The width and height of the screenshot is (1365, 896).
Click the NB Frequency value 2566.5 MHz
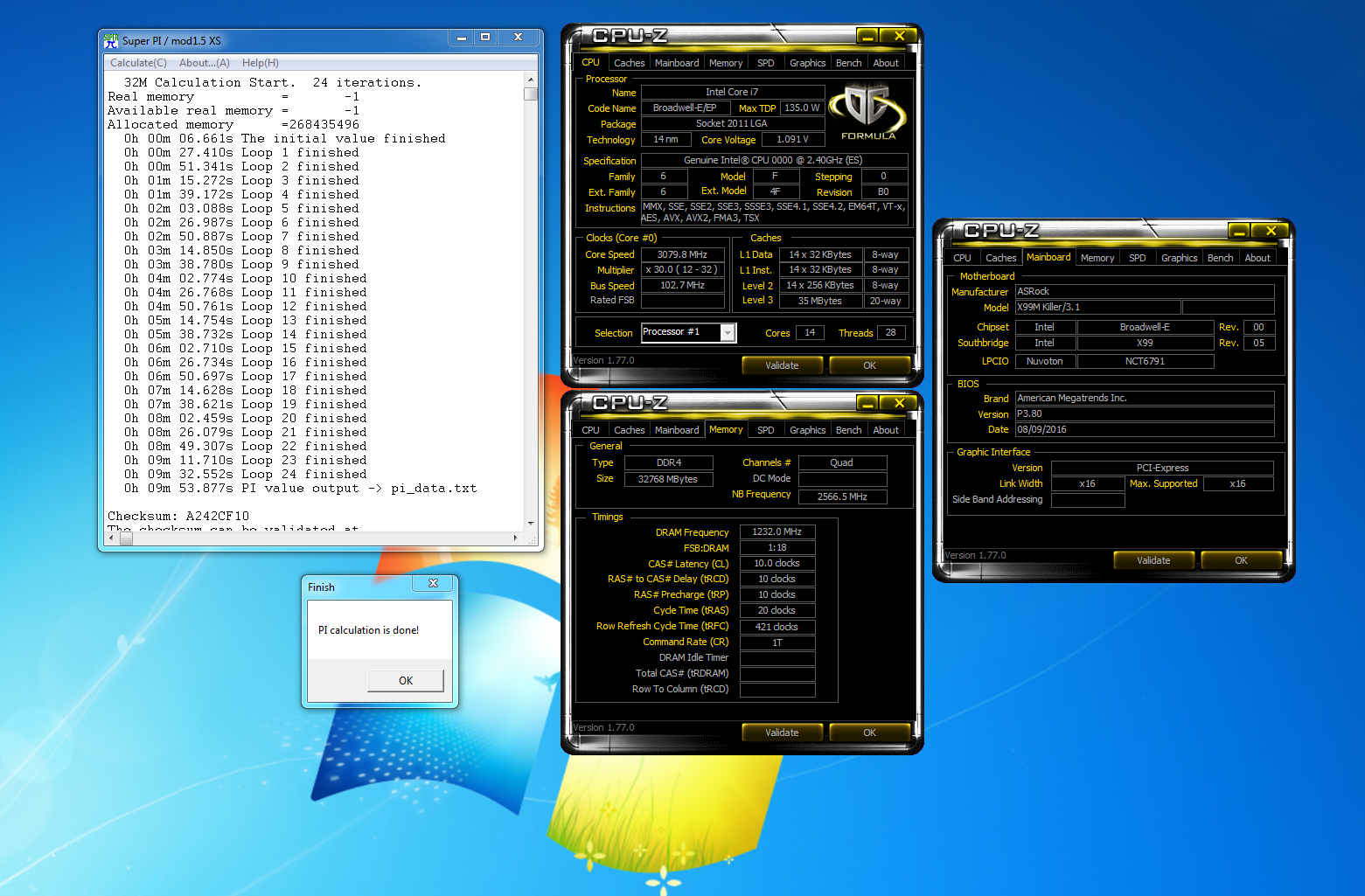pyautogui.click(x=842, y=497)
